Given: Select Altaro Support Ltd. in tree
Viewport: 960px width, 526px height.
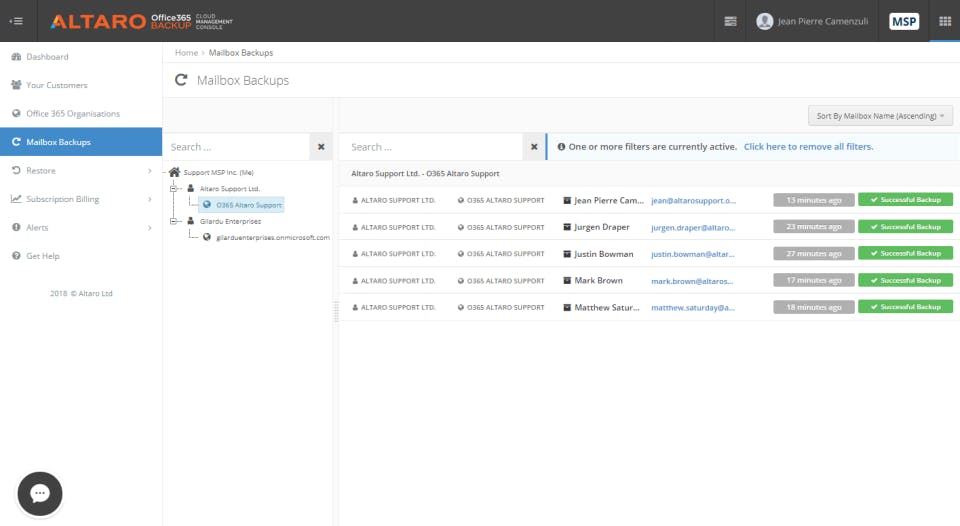Looking at the screenshot, I should [x=230, y=189].
